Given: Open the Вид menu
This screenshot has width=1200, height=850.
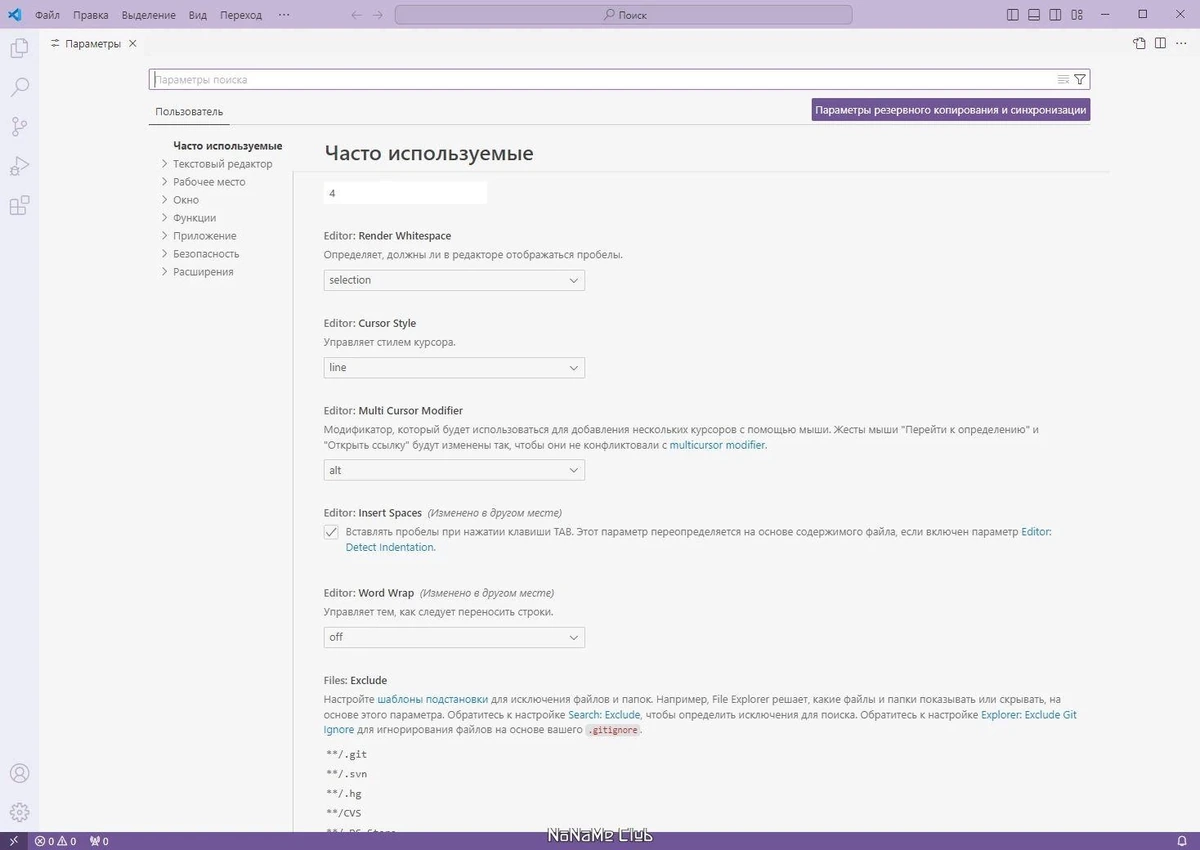Looking at the screenshot, I should pos(198,15).
